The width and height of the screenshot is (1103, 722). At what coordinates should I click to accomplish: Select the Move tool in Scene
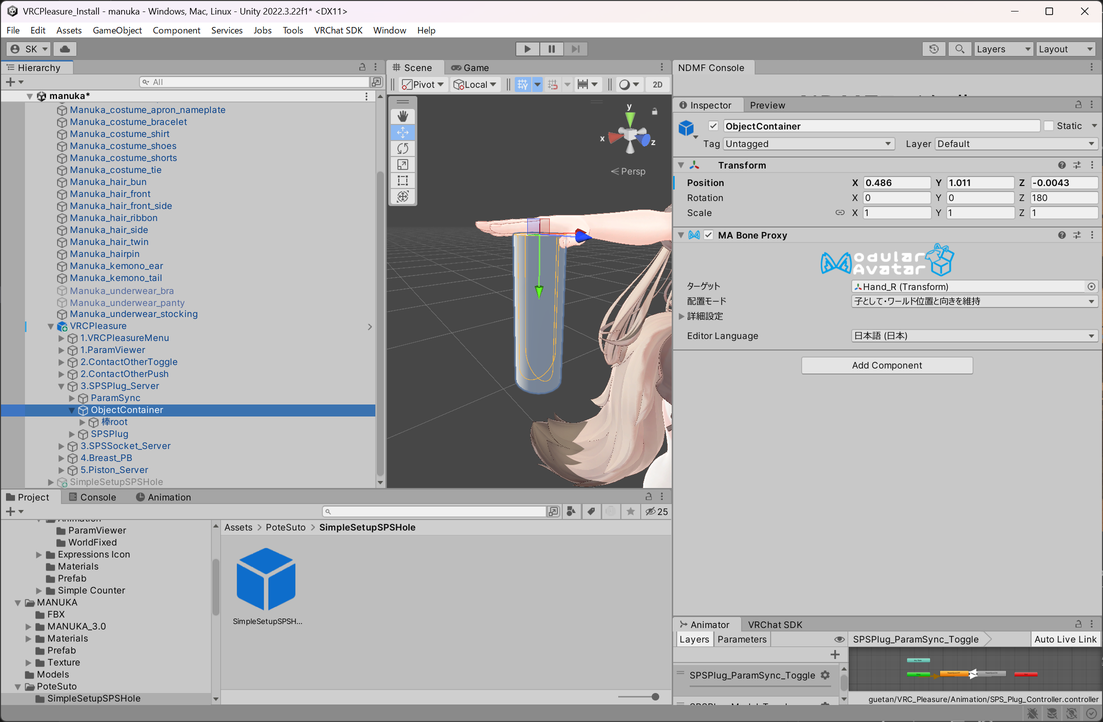[x=402, y=132]
